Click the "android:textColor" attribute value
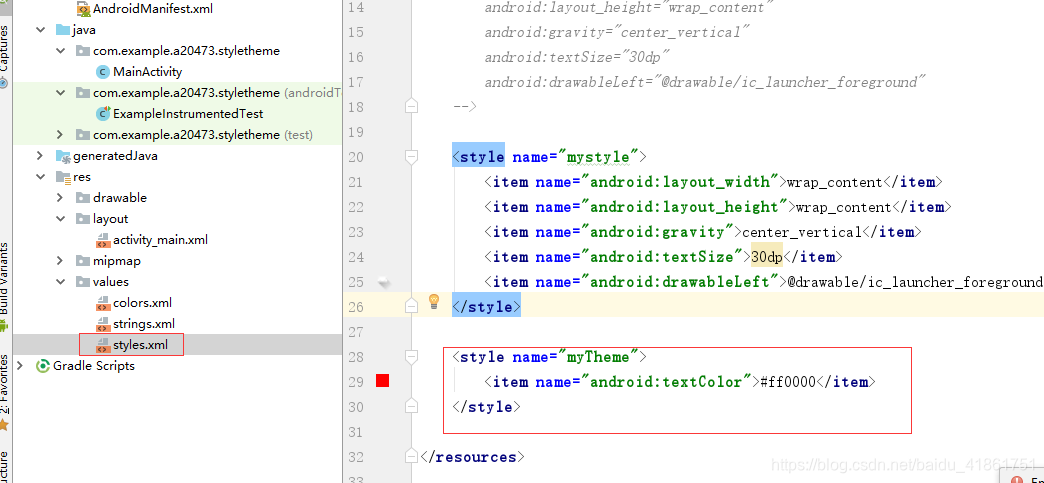Image resolution: width=1044 pixels, height=483 pixels. 666,382
